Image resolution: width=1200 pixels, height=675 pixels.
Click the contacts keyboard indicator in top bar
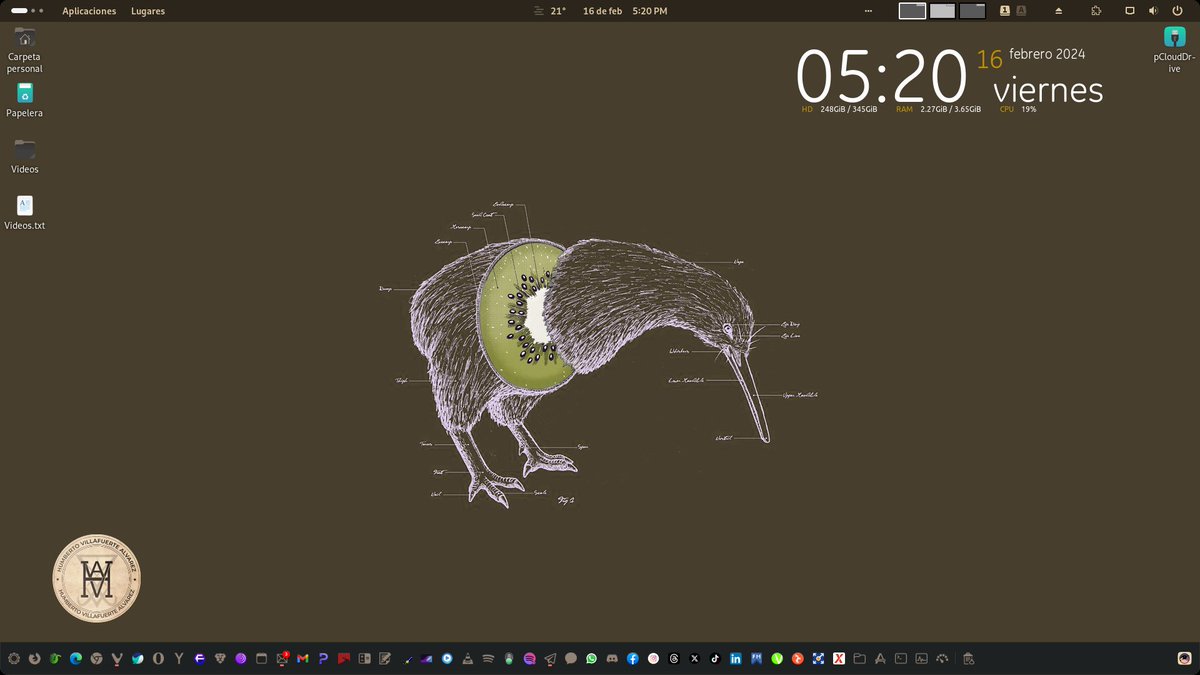1005,11
